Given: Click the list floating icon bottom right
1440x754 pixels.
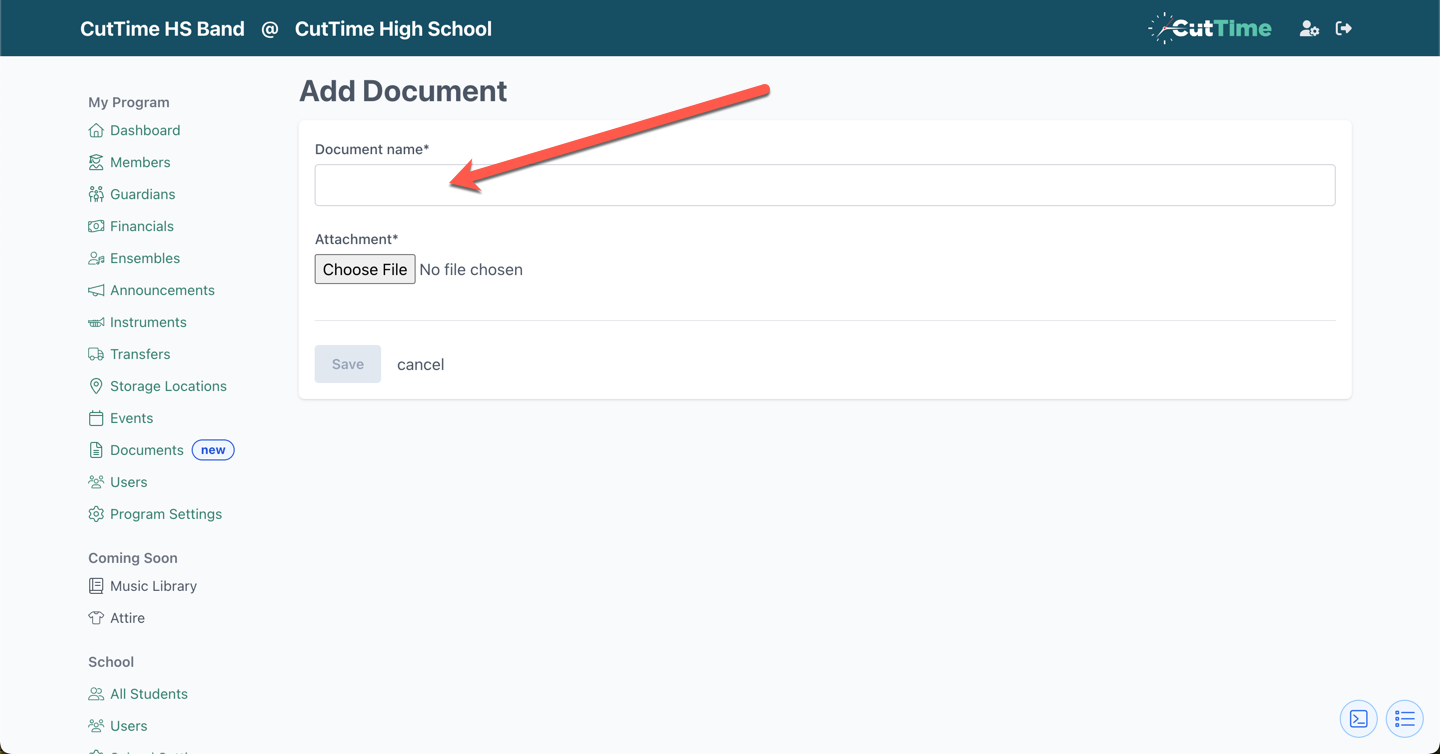Looking at the screenshot, I should (1404, 718).
